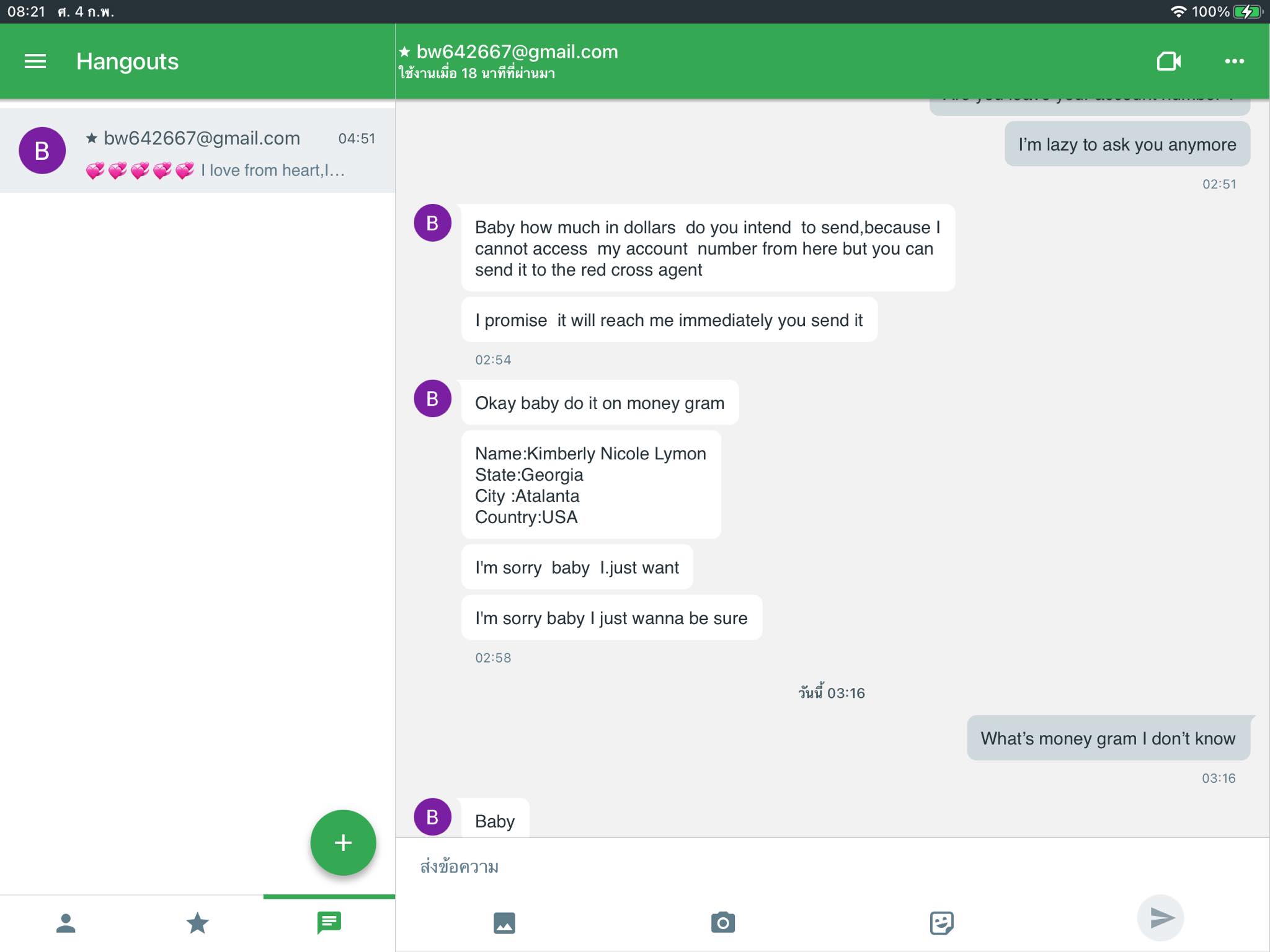The width and height of the screenshot is (1270, 952).
Task: Start a video call with the camera icon
Action: pos(1168,61)
